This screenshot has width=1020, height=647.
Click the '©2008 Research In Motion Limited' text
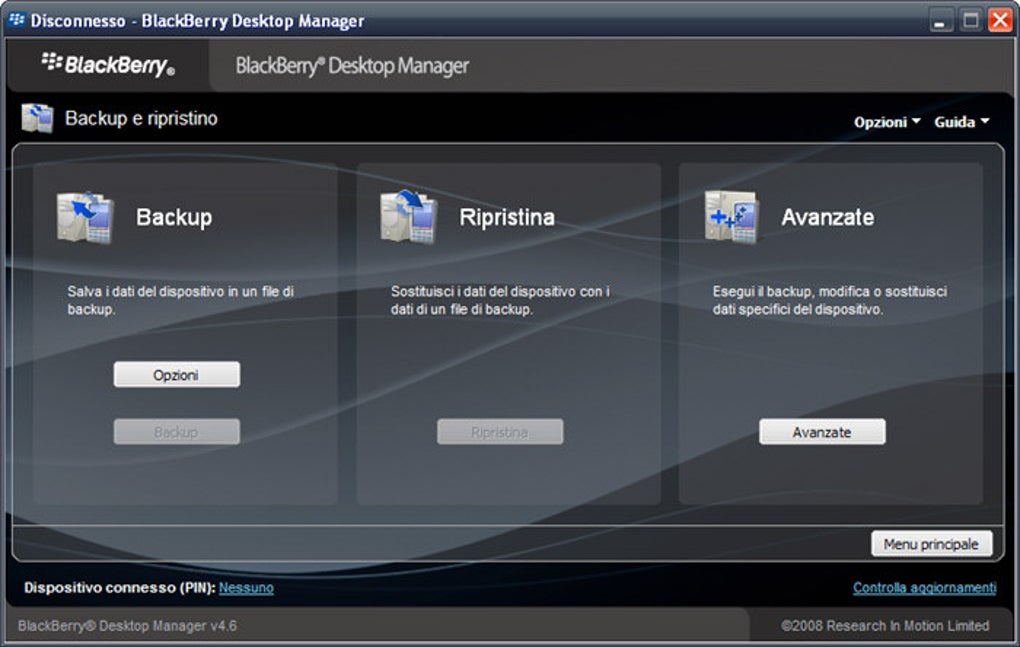pos(885,626)
